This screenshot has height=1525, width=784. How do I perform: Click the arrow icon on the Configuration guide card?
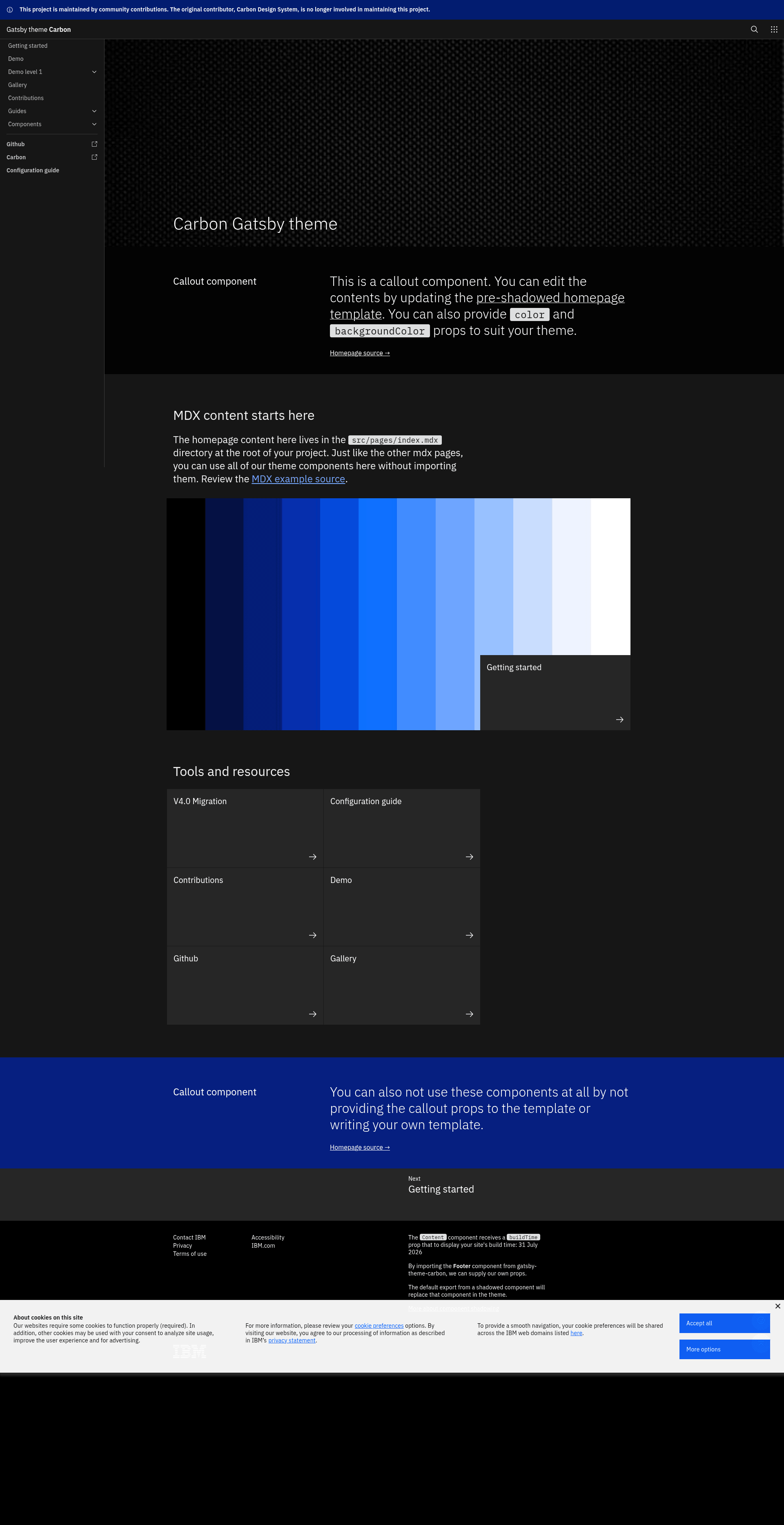pyautogui.click(x=469, y=856)
